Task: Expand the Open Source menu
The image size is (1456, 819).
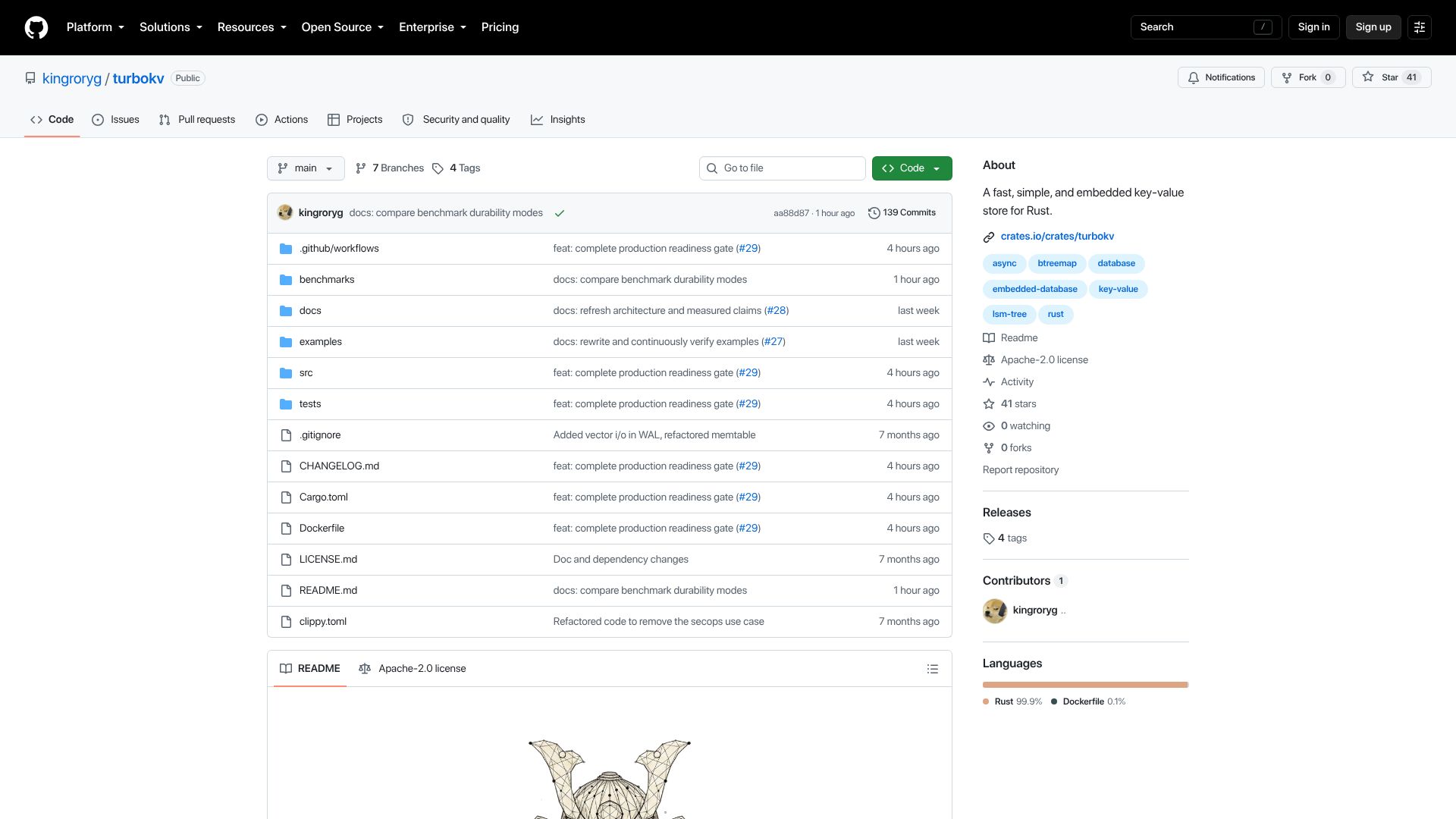Action: [343, 27]
